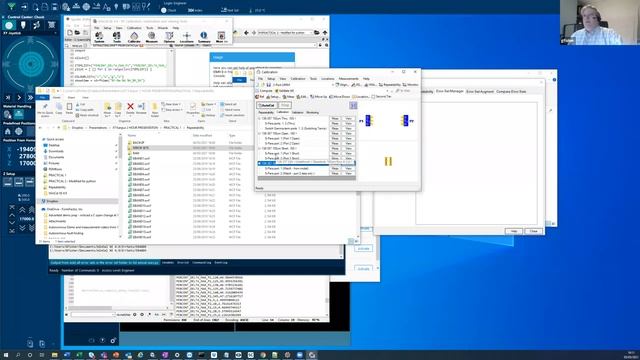The width and height of the screenshot is (640, 360).
Task: Click the save disk icon in top toolbar
Action: [x=54, y=7]
